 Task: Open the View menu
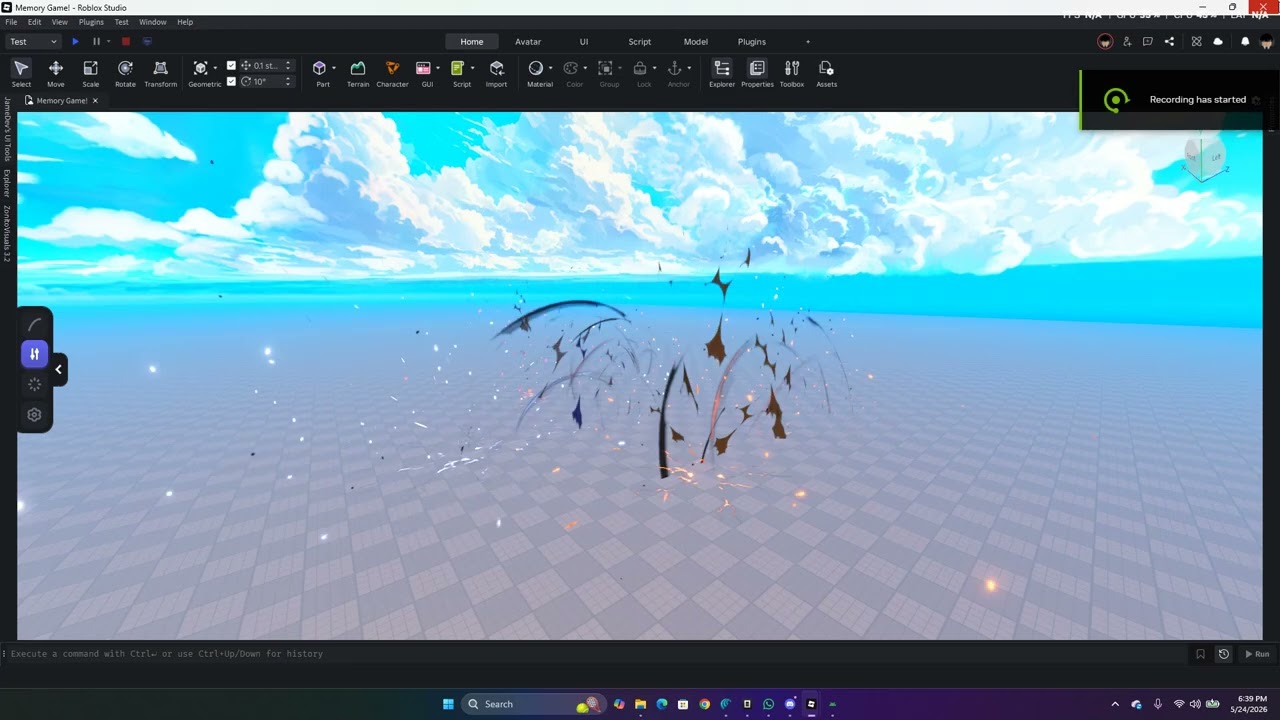coord(60,22)
